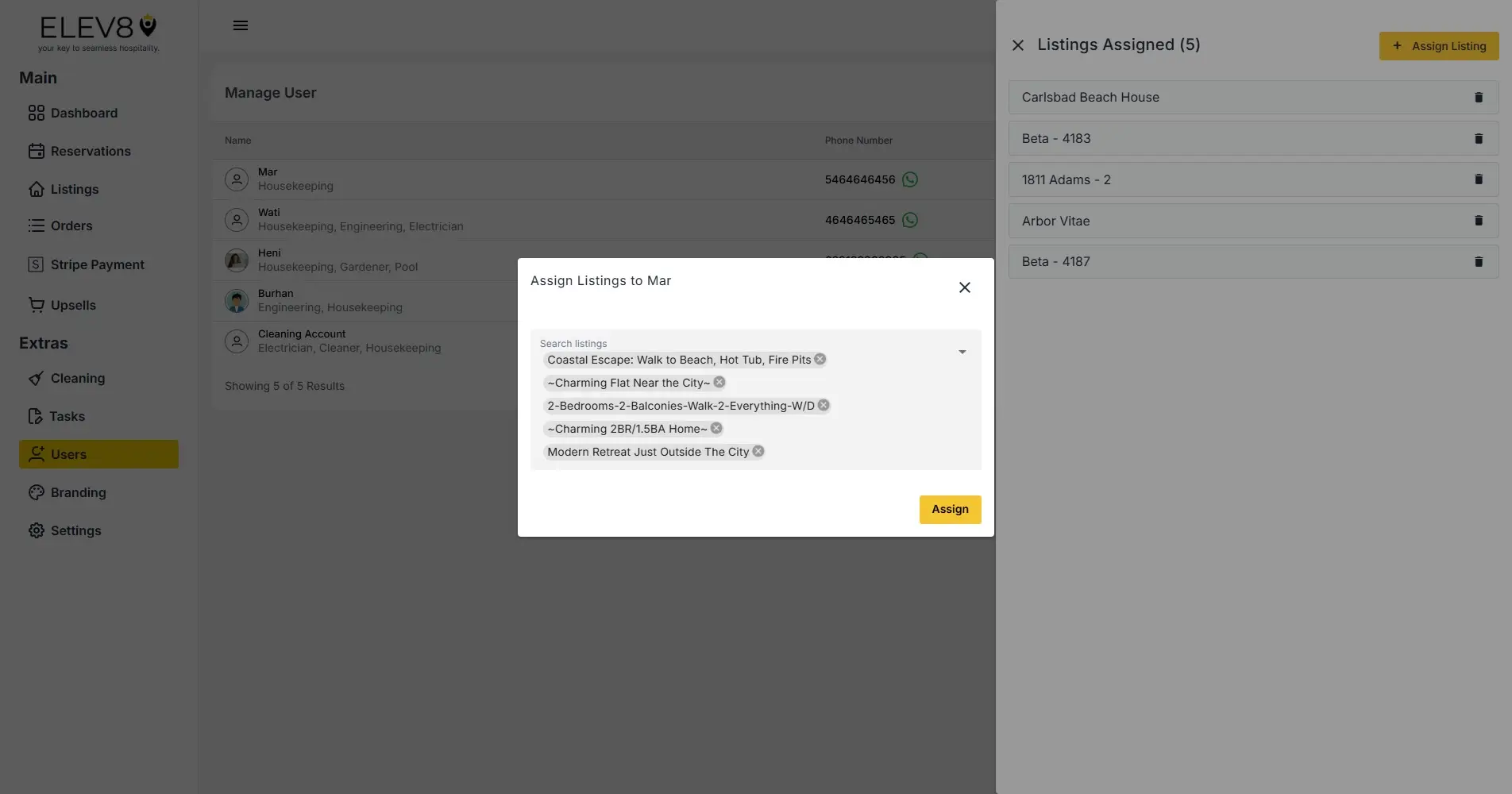This screenshot has width=1512, height=794.
Task: Select Users in the sidebar menu
Action: click(68, 454)
